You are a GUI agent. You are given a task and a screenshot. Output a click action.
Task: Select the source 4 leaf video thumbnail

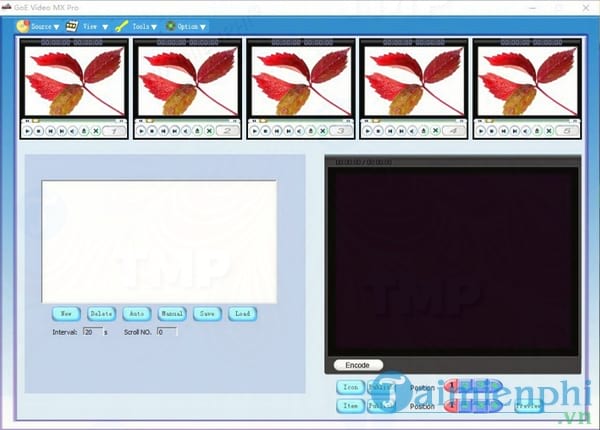coord(414,81)
